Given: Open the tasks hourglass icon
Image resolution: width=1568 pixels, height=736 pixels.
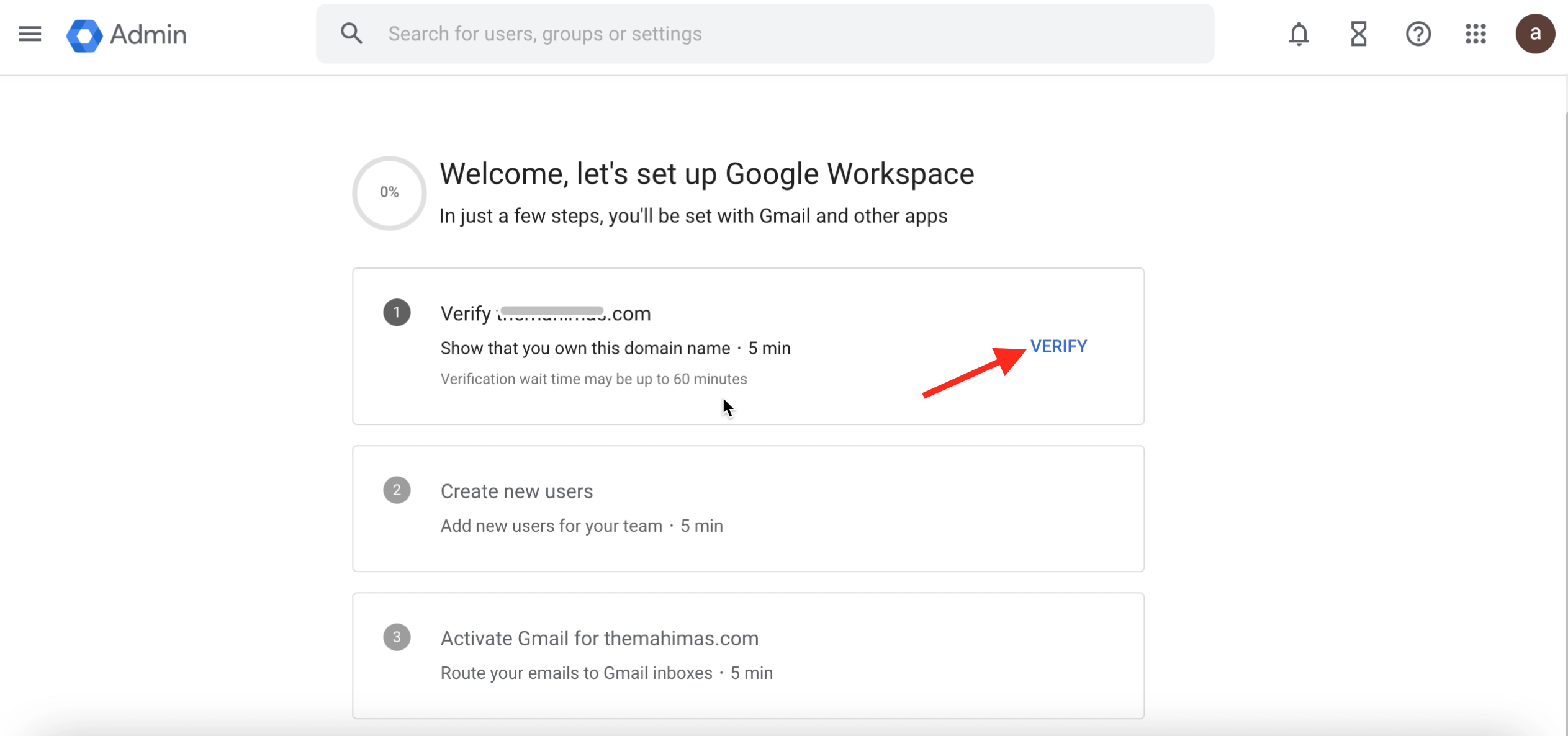Looking at the screenshot, I should [x=1358, y=34].
